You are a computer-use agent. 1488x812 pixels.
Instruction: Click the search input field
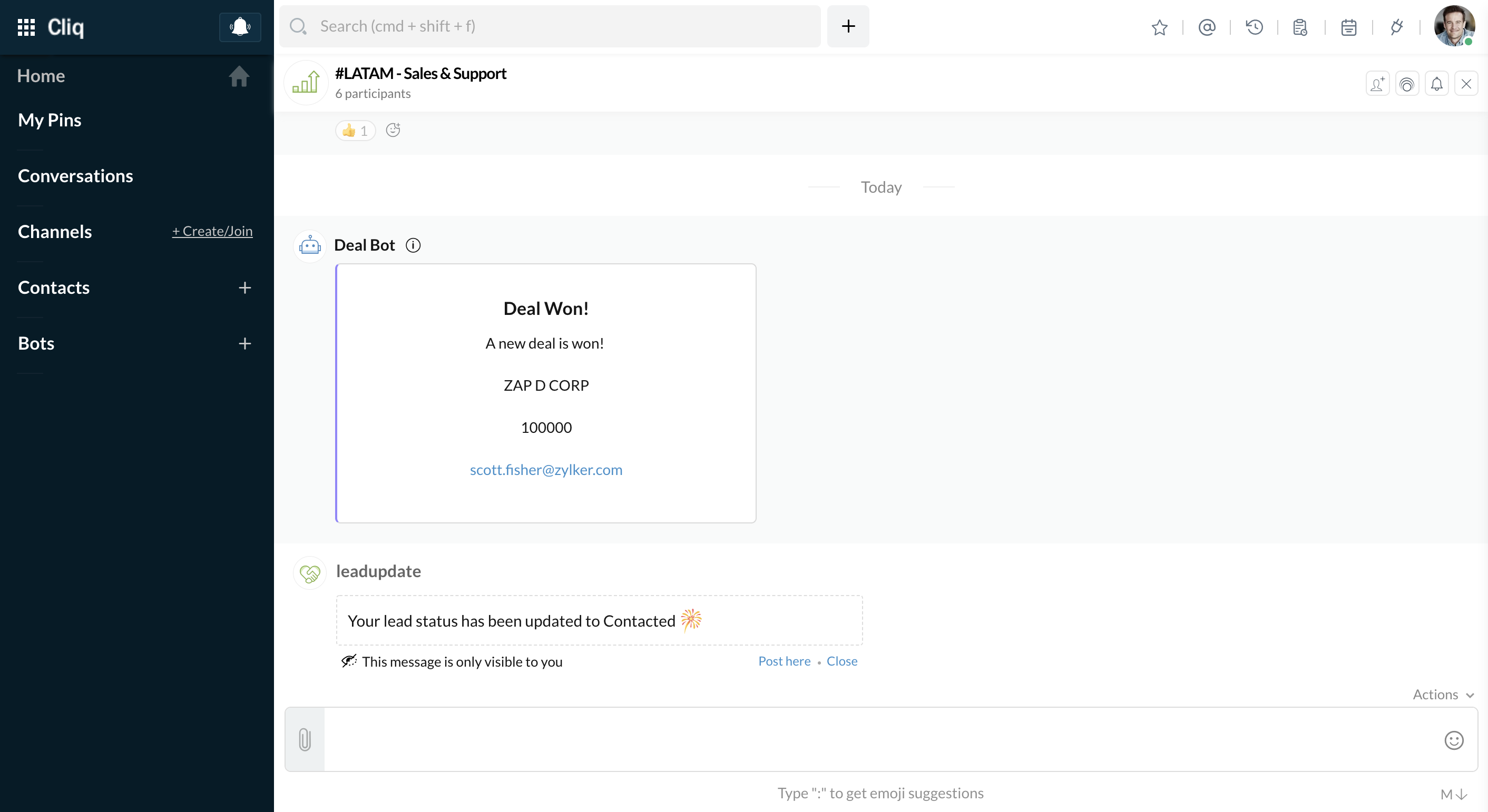point(550,26)
